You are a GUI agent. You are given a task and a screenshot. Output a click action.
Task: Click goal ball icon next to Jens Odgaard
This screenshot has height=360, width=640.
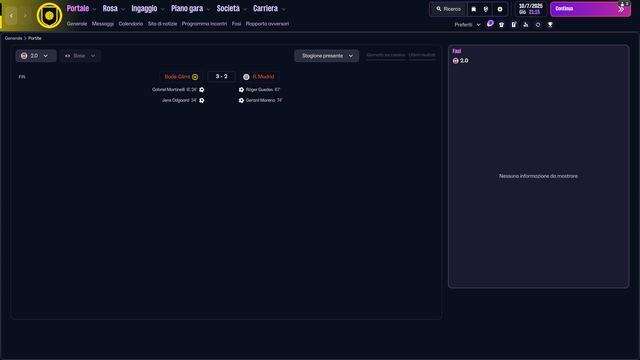point(202,100)
